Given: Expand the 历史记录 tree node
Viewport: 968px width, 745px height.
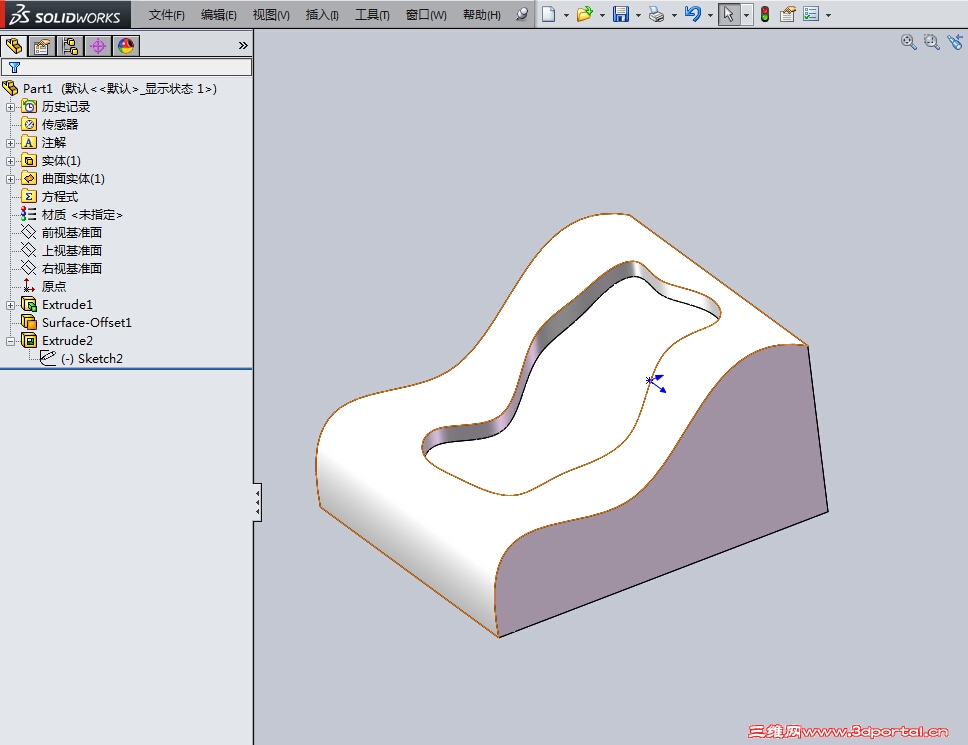Looking at the screenshot, I should pyautogui.click(x=10, y=107).
